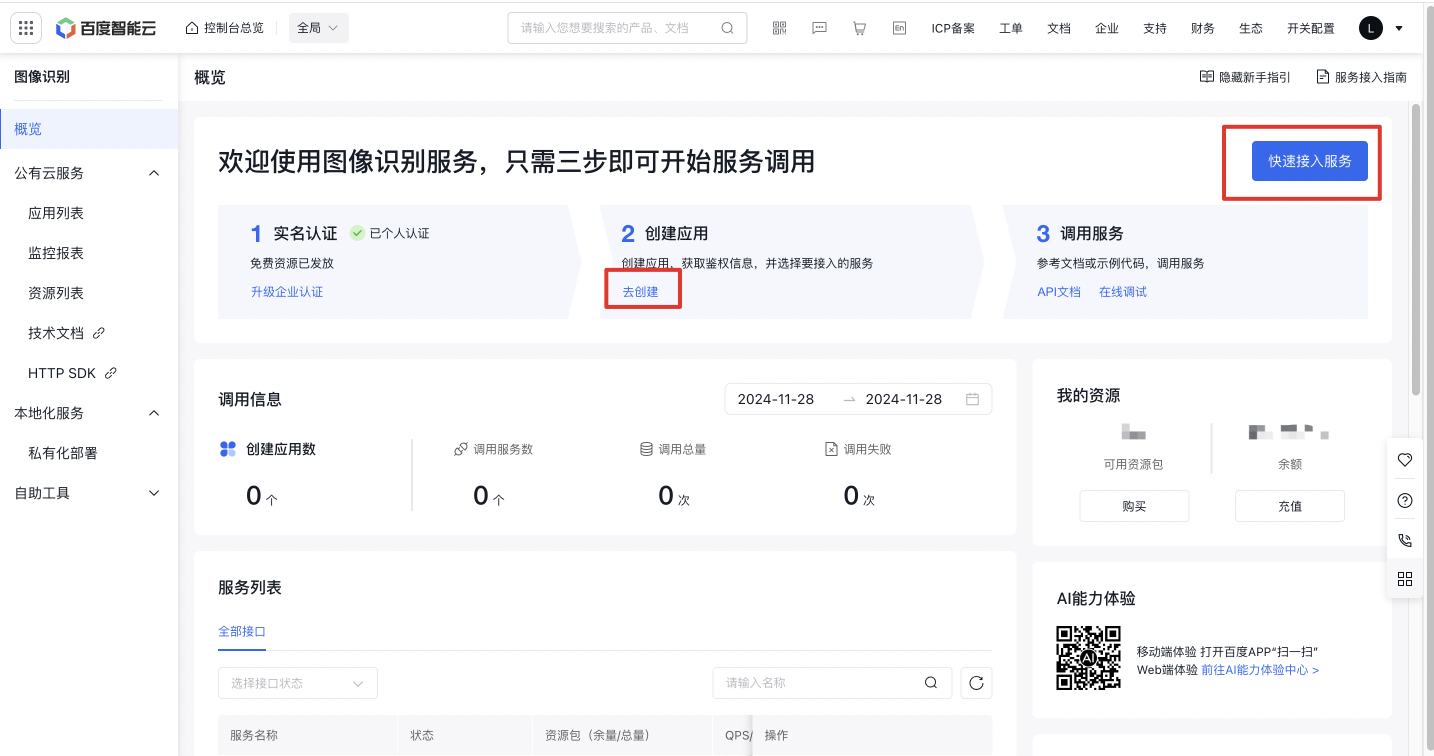Click the start date 2024-11-28 field
Image resolution: width=1434 pixels, height=756 pixels.
pyautogui.click(x=776, y=399)
